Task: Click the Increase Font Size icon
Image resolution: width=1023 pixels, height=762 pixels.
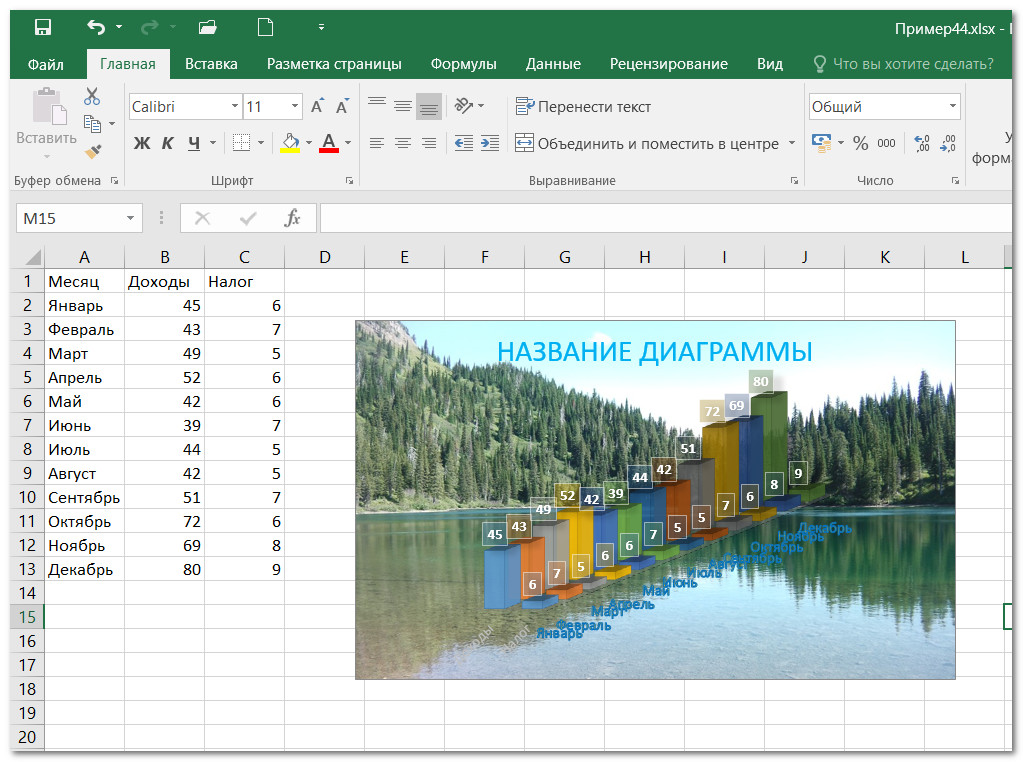Action: pos(317,107)
